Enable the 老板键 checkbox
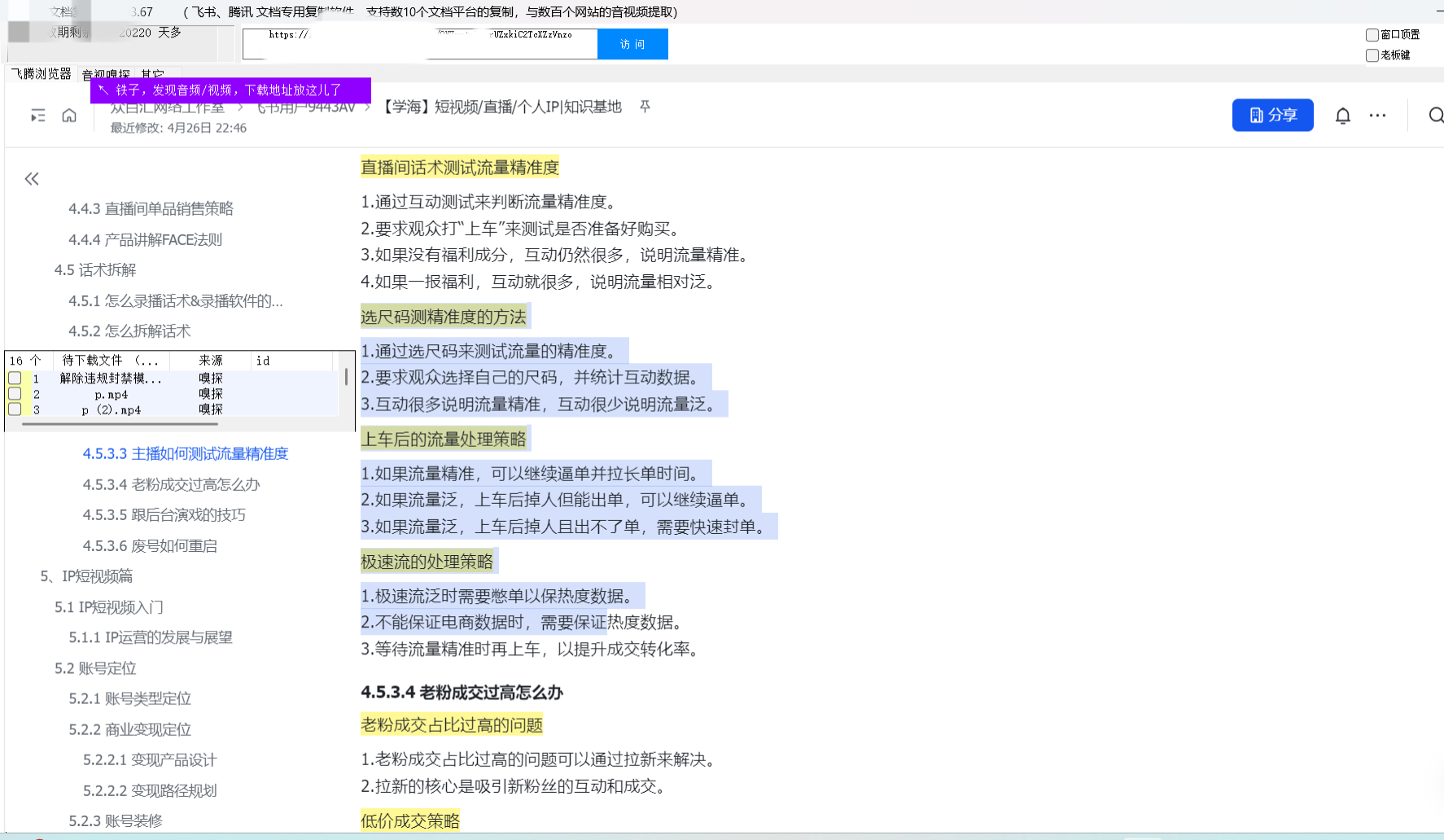 click(x=1371, y=55)
